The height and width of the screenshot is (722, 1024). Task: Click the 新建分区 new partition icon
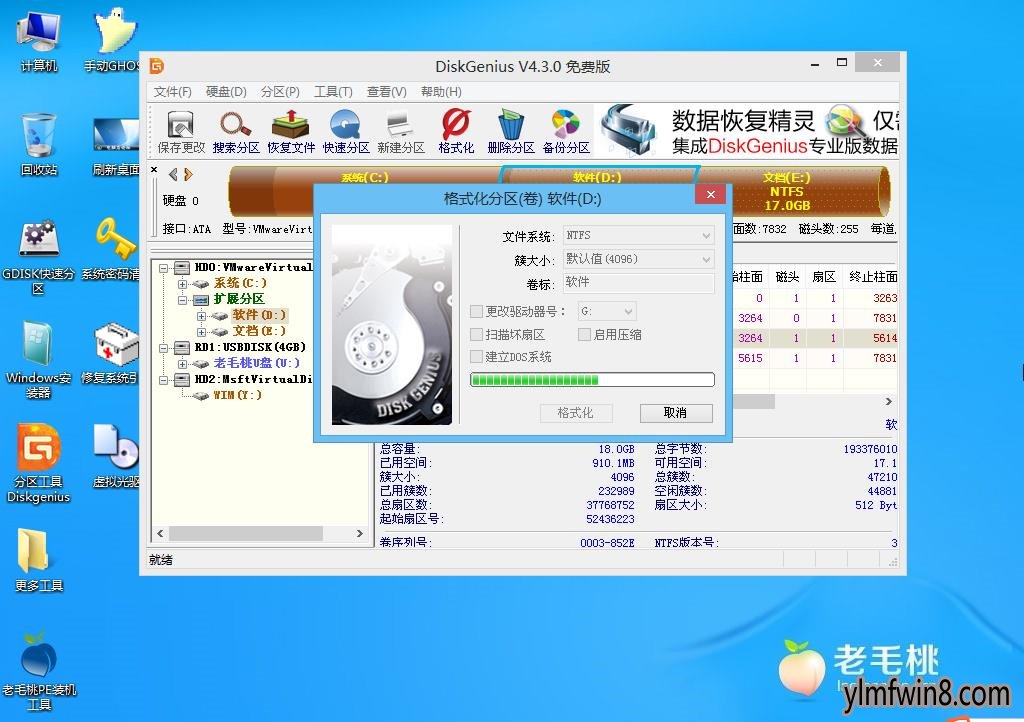[401, 131]
